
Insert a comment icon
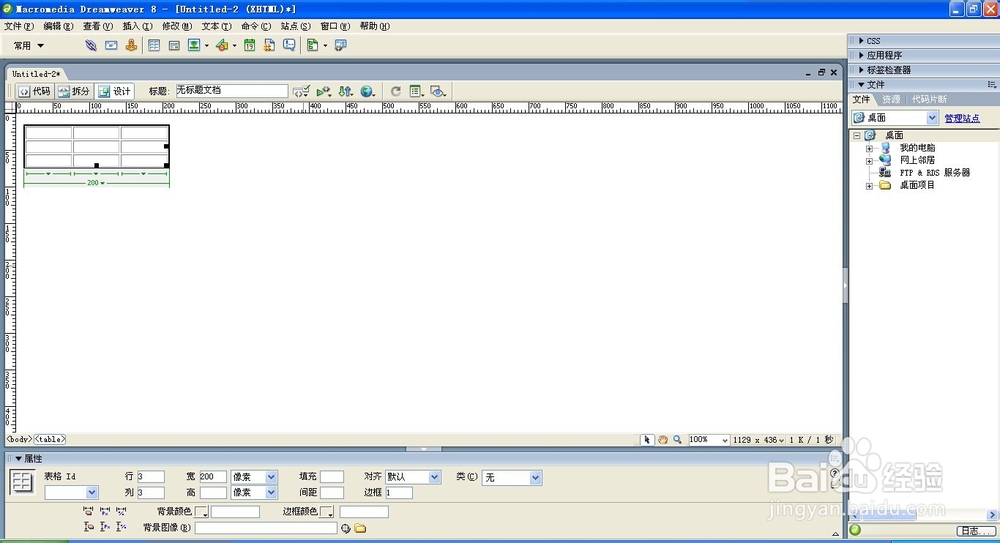click(x=289, y=45)
